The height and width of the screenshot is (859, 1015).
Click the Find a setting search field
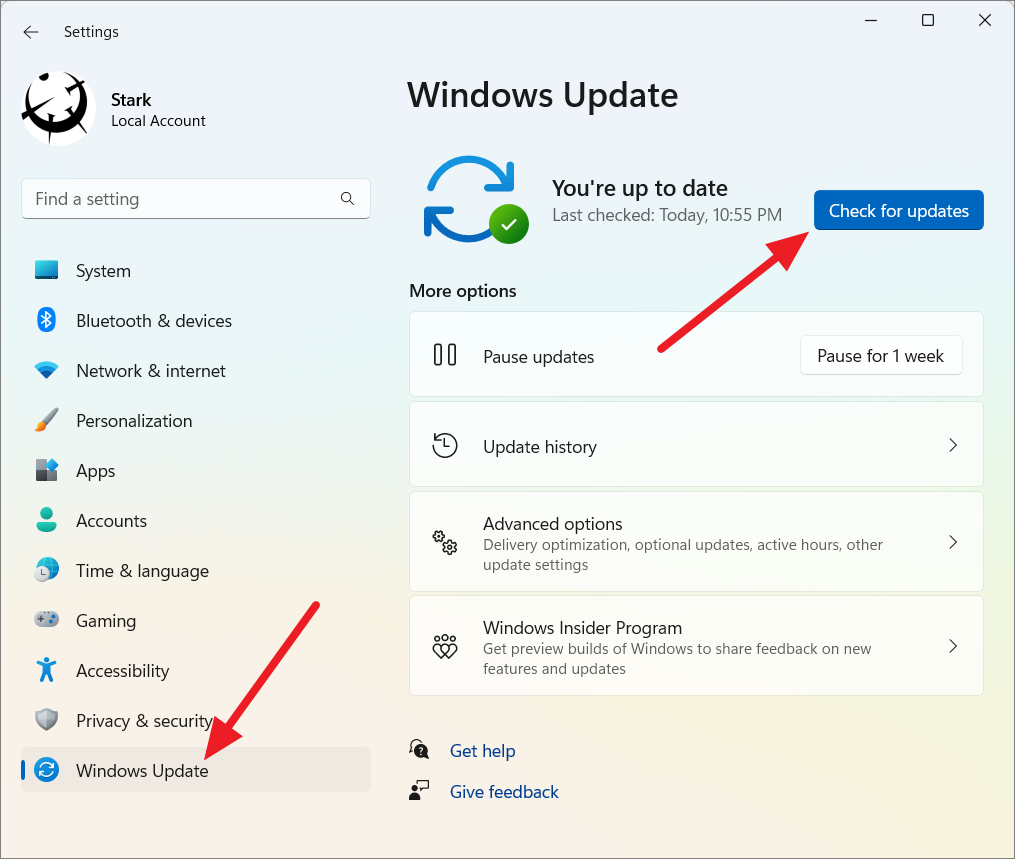(x=196, y=199)
